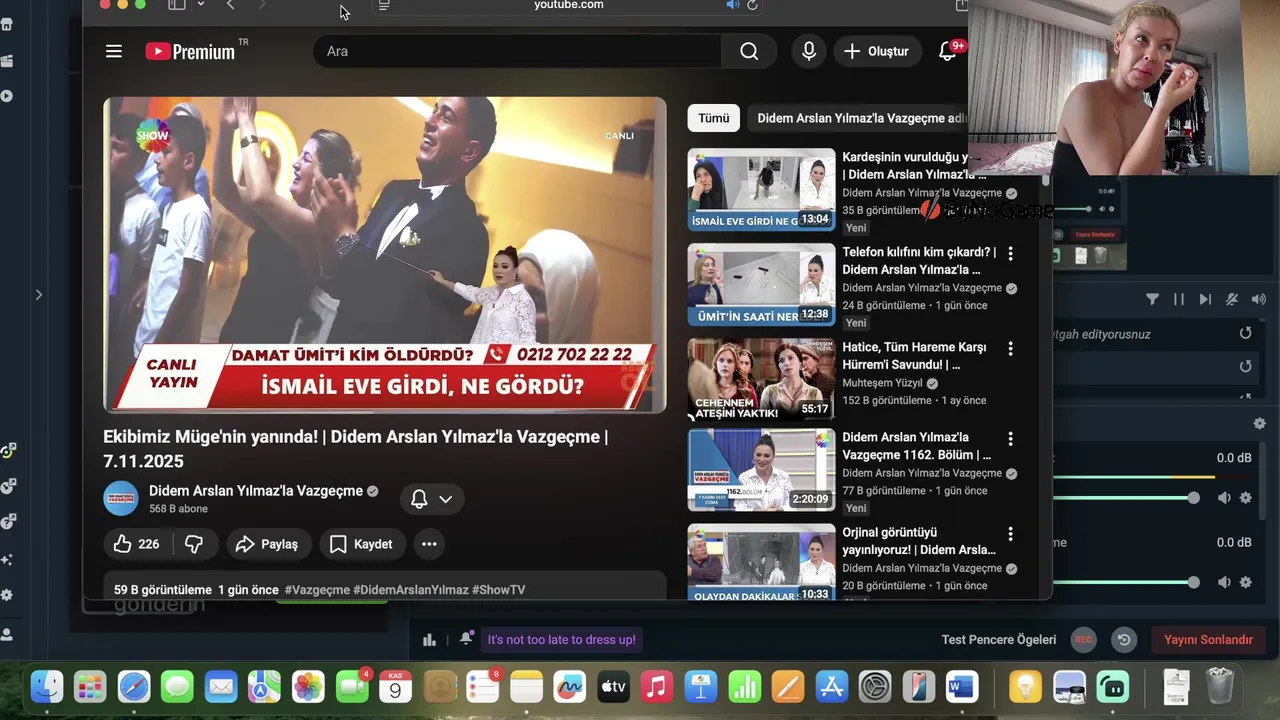
Task: Like the video with 226 likes
Action: 137,544
